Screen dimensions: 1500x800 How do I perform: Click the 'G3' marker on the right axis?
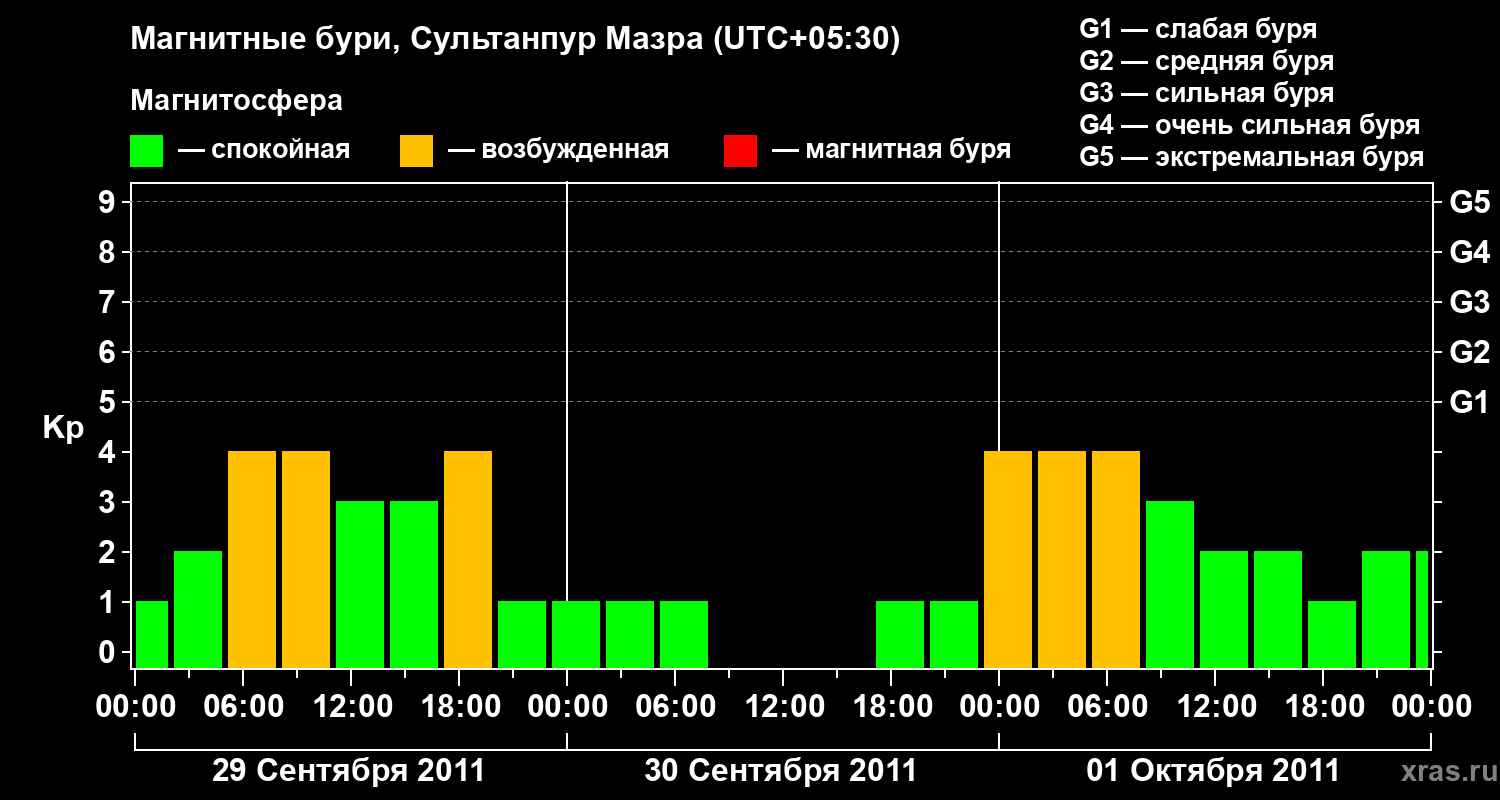tap(1469, 303)
